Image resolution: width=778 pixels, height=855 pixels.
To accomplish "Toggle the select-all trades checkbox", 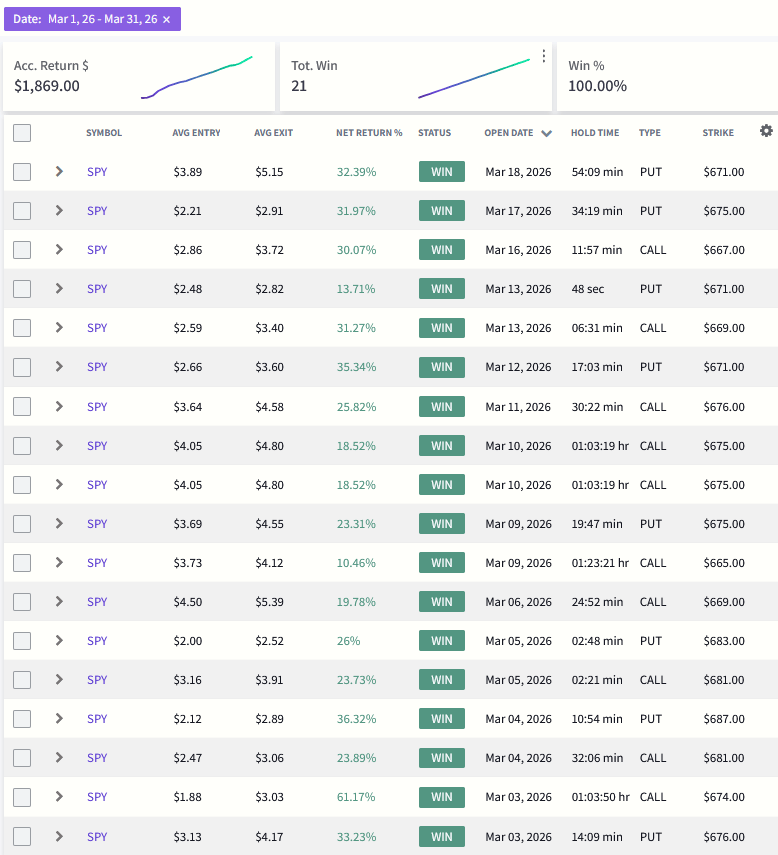I will pyautogui.click(x=22, y=132).
